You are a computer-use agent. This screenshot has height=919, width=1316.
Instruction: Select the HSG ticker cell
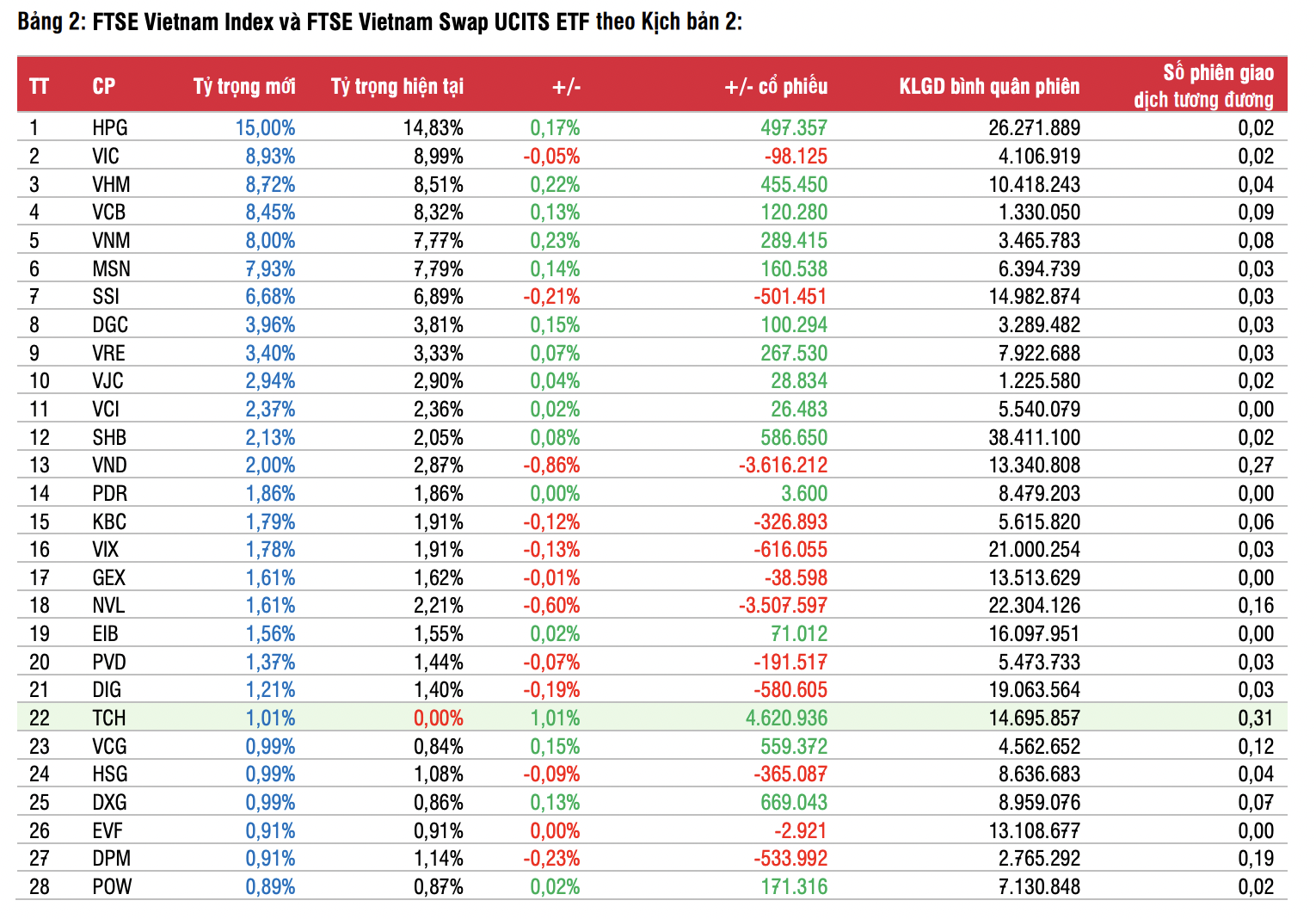coord(110,774)
